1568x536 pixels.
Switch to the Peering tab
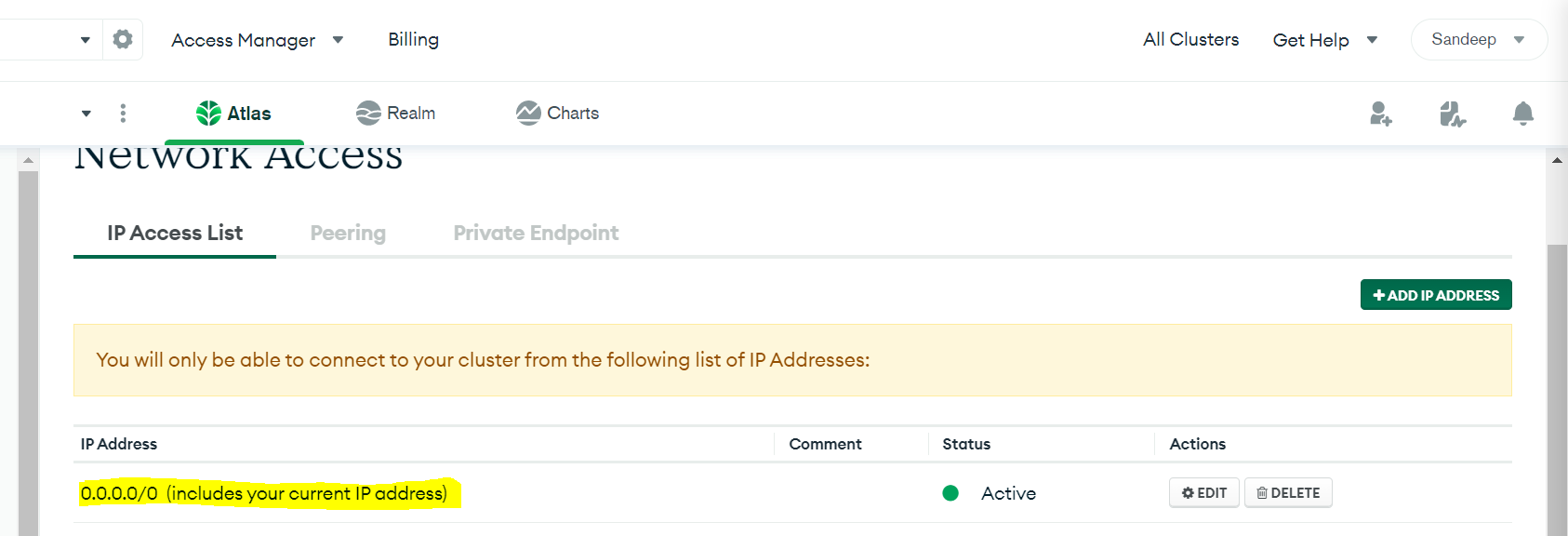coord(348,233)
